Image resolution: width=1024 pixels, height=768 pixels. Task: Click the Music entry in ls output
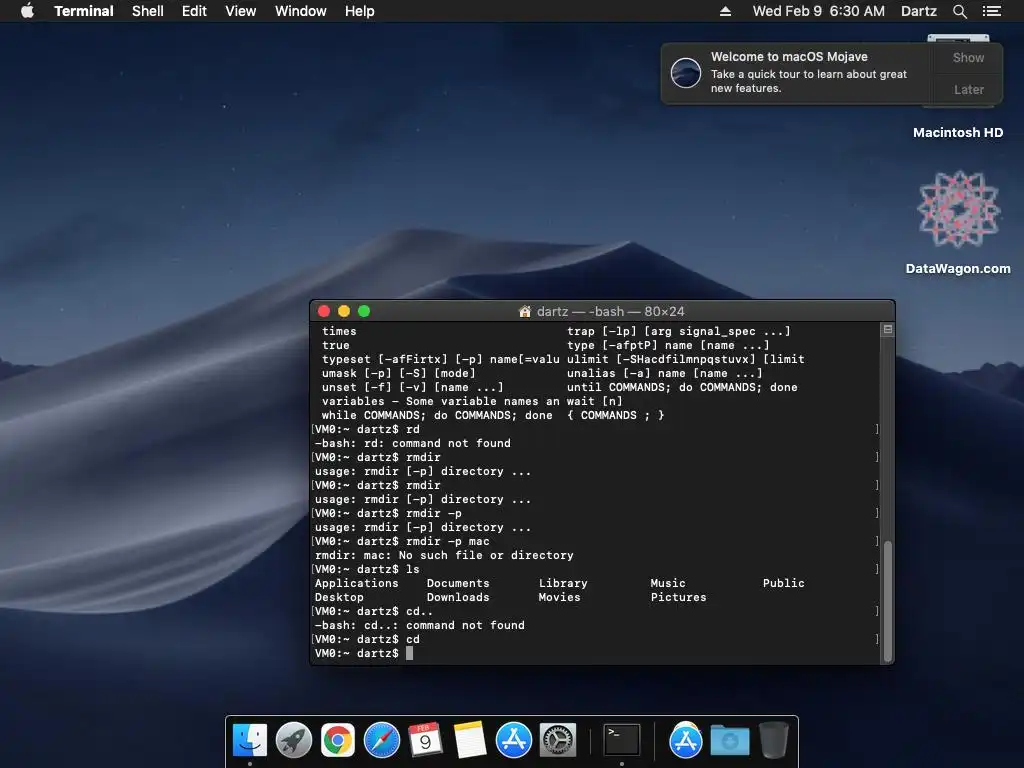tap(668, 583)
